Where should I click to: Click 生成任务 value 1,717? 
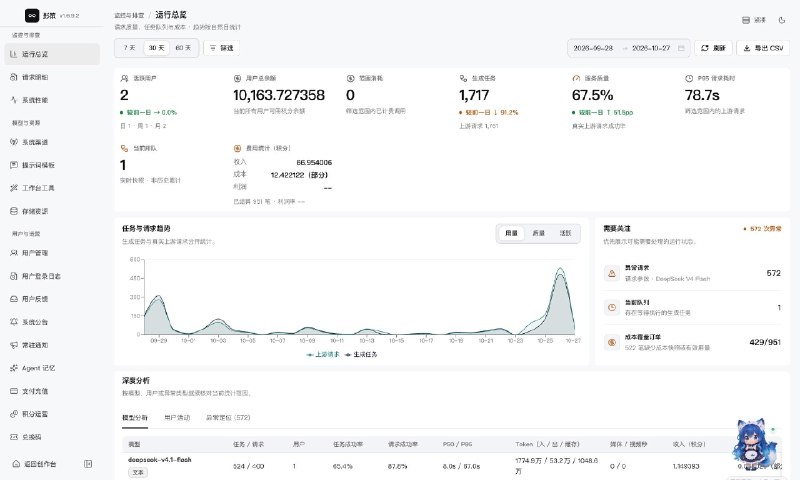(474, 95)
